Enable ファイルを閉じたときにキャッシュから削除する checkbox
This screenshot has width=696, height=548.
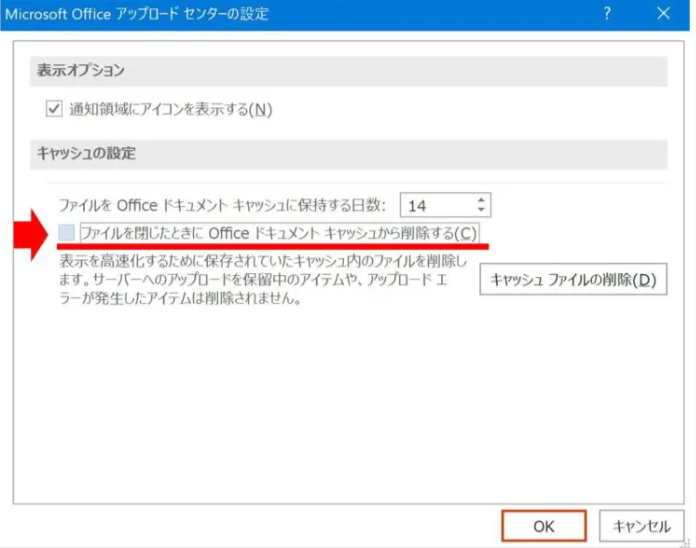[x=67, y=233]
